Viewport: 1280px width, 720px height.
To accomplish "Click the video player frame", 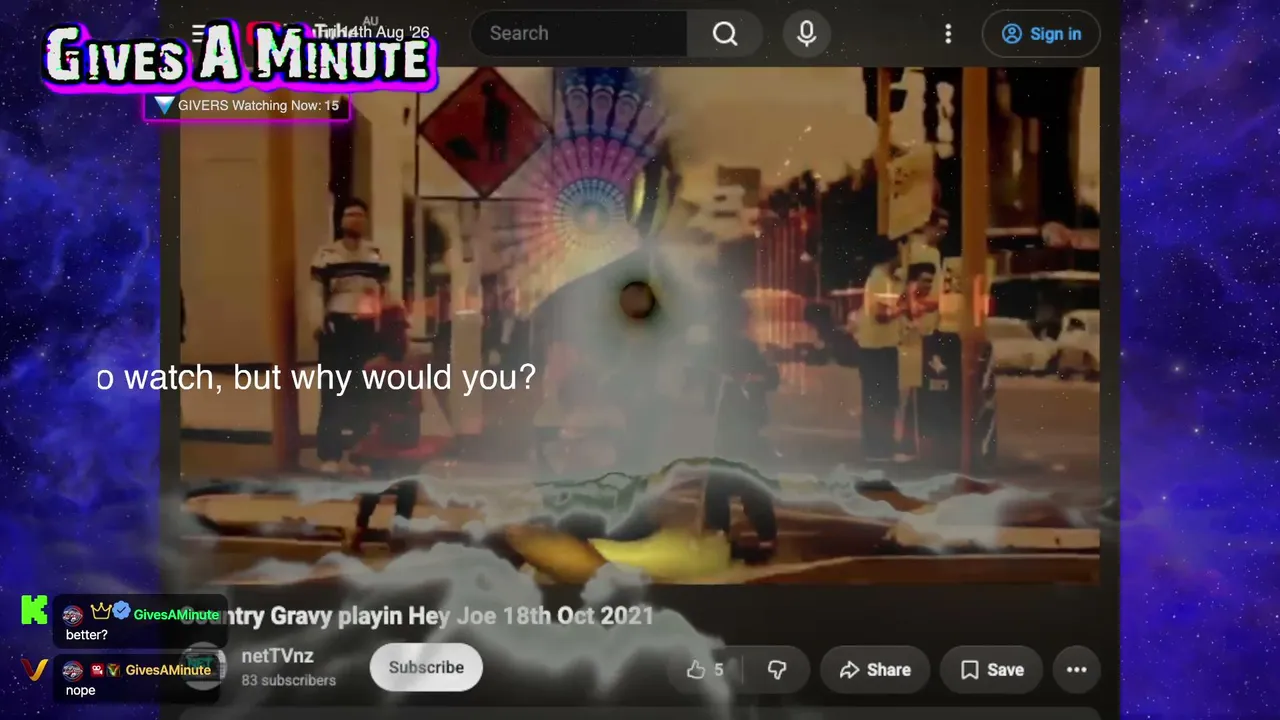I will click(x=640, y=325).
